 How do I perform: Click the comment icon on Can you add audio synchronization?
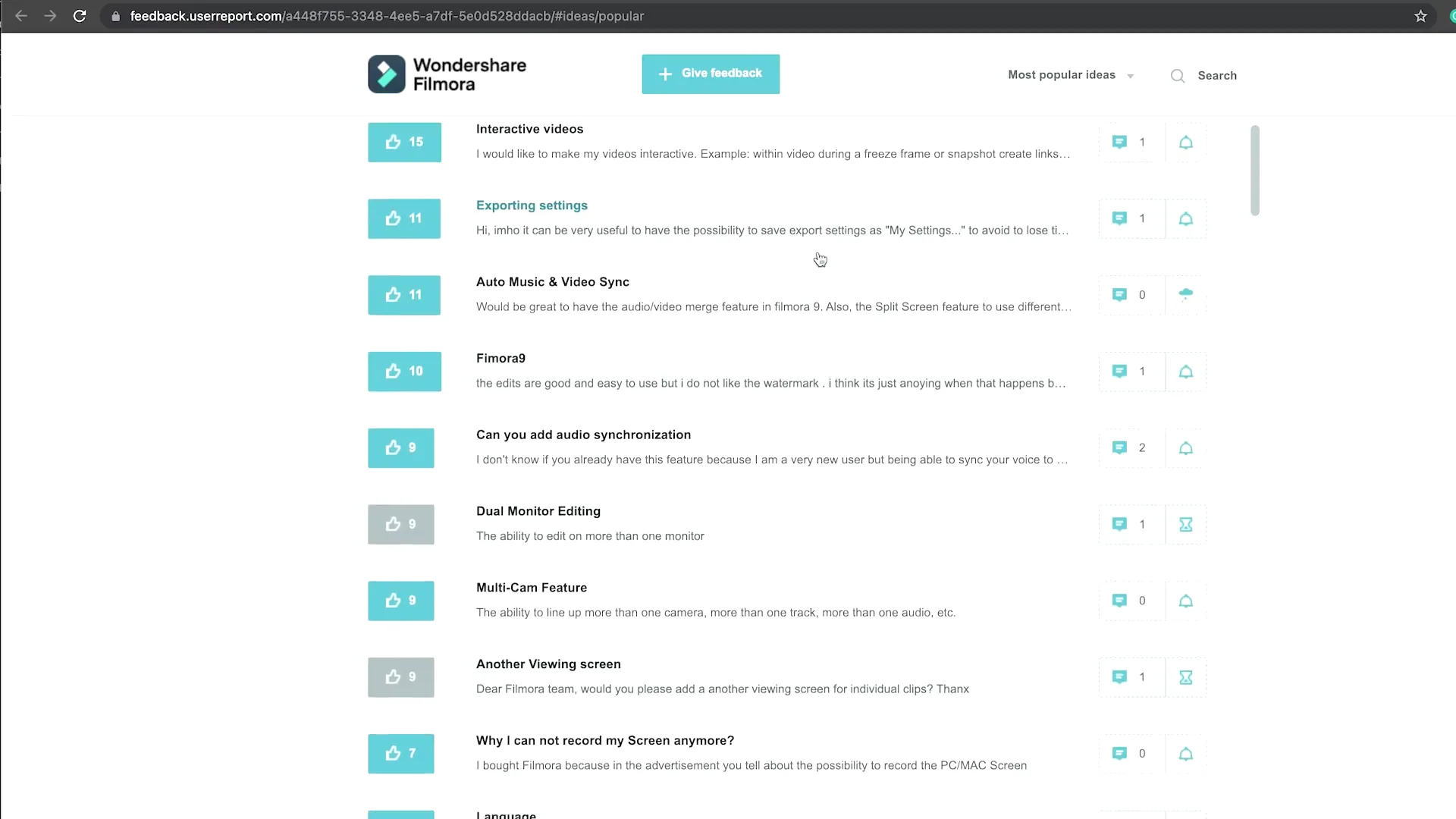[1120, 447]
